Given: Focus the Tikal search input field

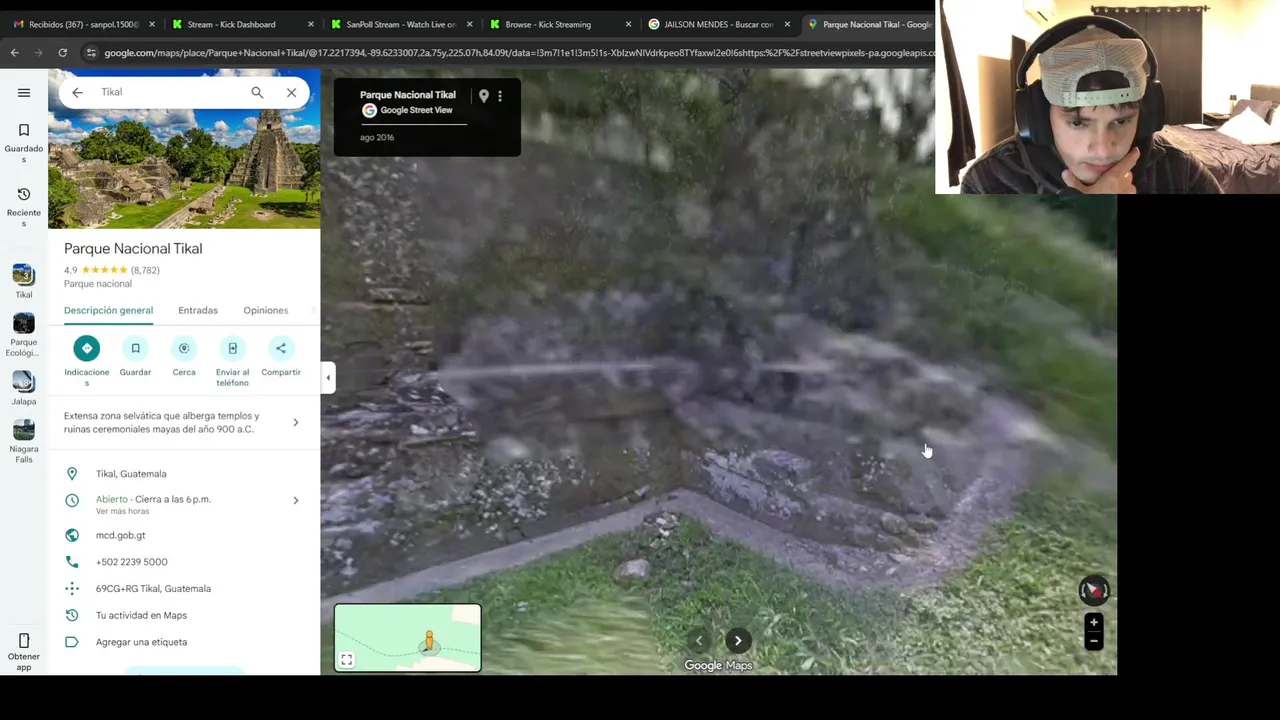Looking at the screenshot, I should (x=170, y=92).
